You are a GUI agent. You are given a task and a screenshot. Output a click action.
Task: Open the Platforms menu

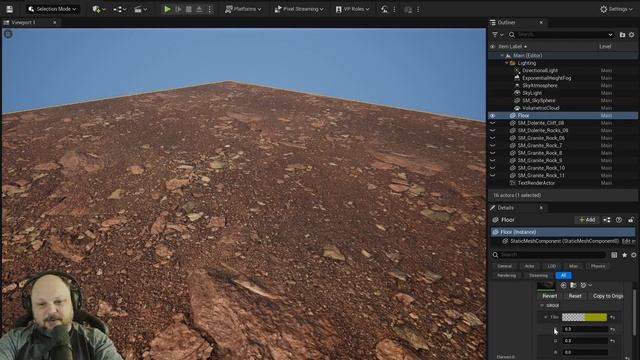tap(243, 9)
